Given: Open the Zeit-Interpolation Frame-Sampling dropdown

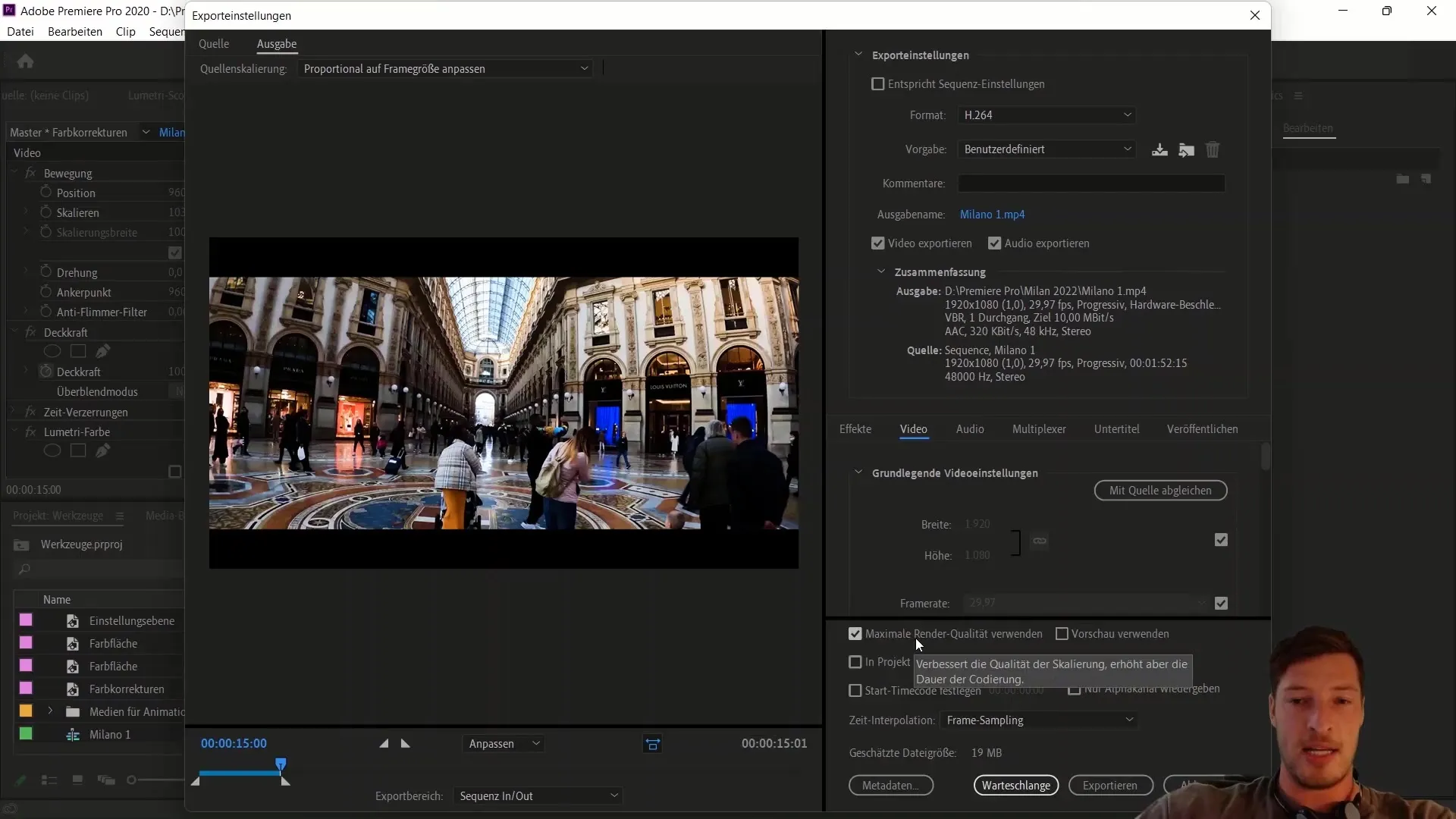Looking at the screenshot, I should 1038,720.
